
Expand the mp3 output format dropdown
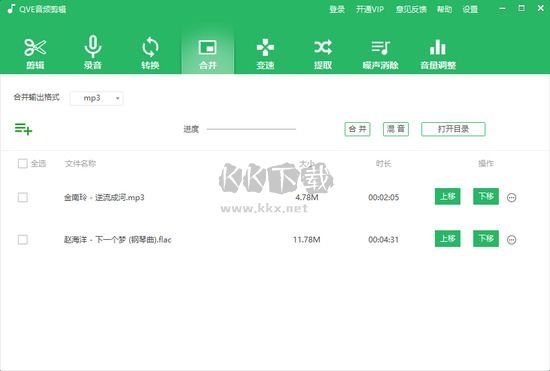point(97,98)
